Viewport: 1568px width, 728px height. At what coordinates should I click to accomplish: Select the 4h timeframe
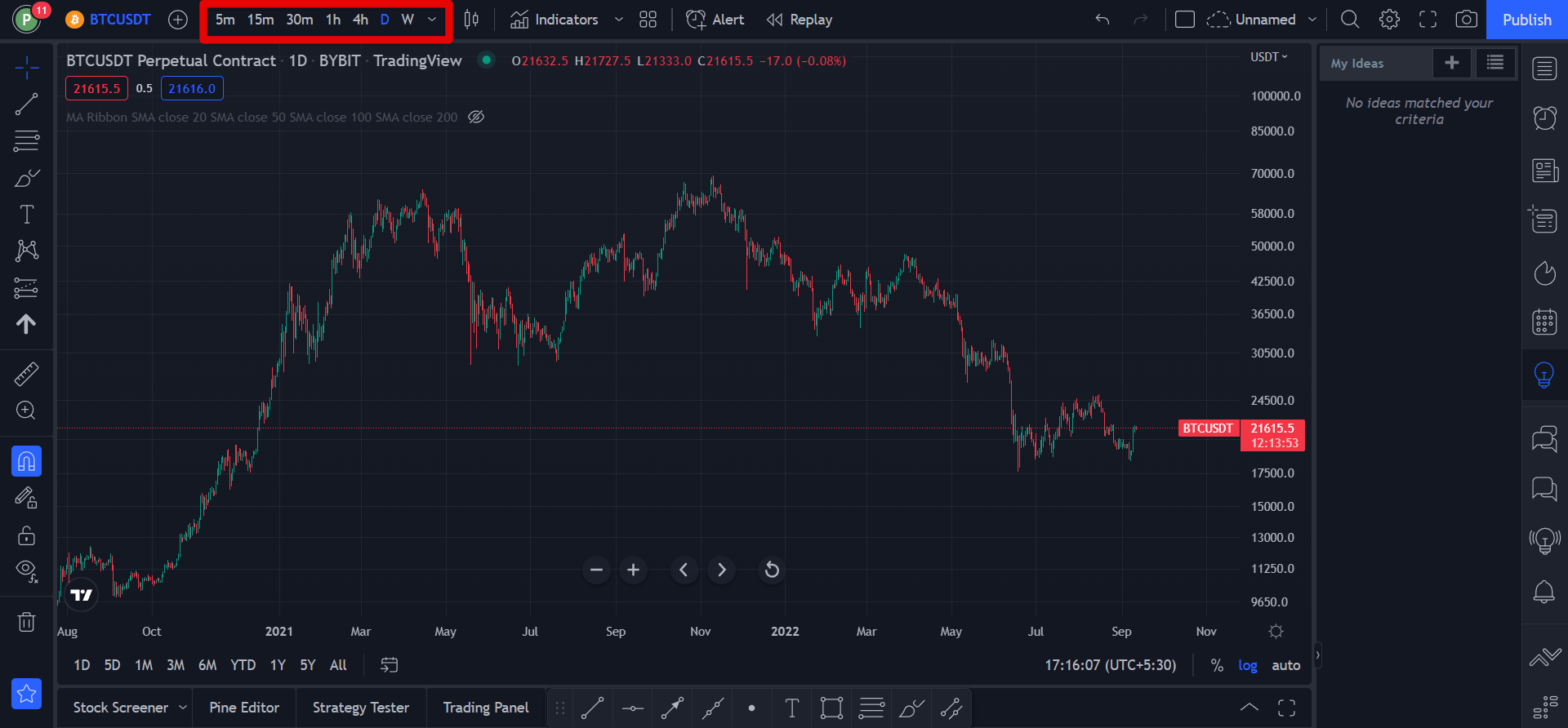point(360,20)
